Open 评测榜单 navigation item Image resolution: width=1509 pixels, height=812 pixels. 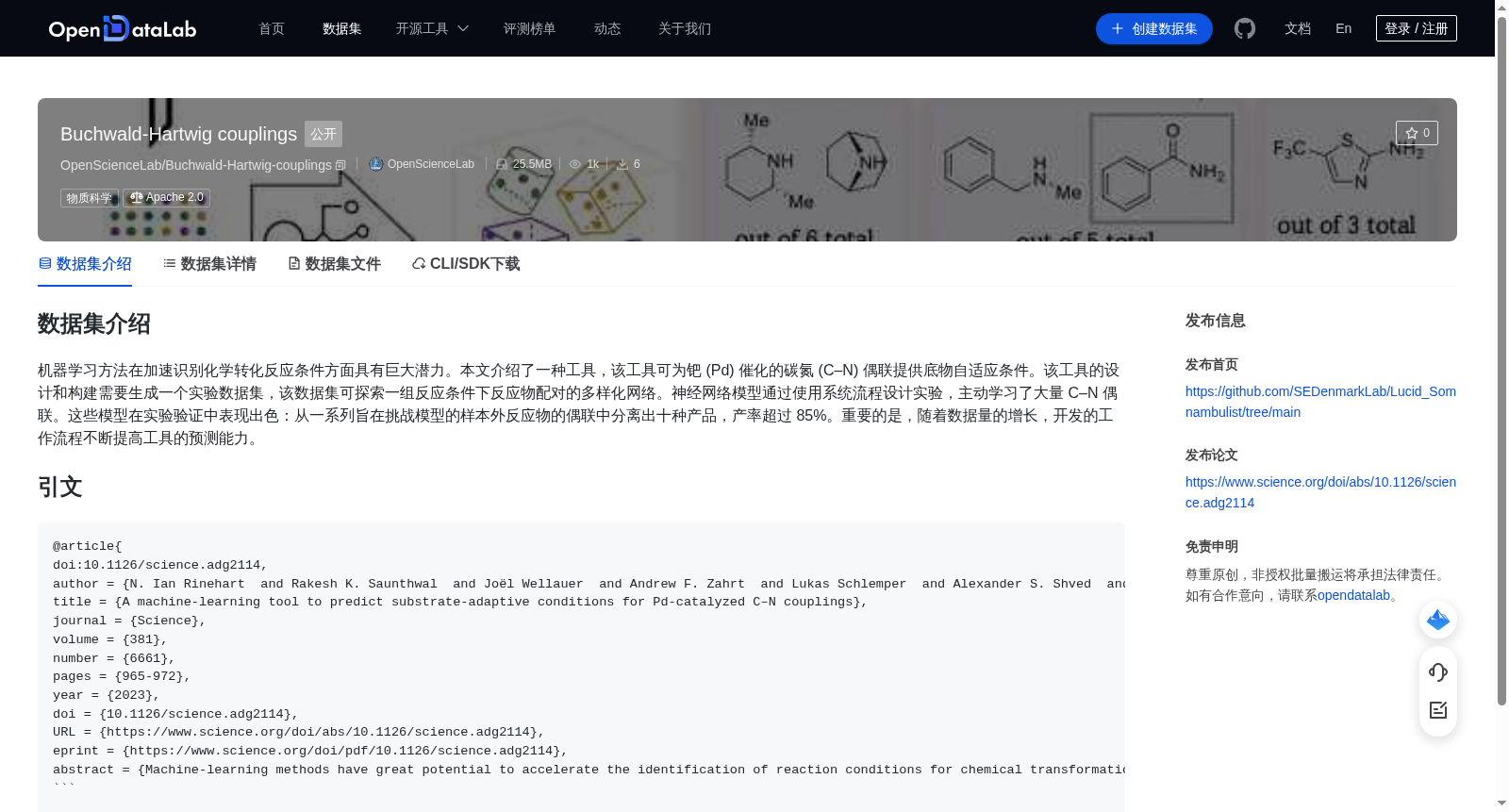(x=530, y=29)
